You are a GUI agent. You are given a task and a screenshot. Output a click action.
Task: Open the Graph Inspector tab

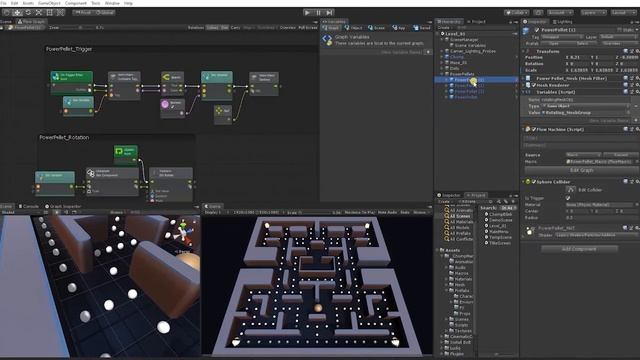tap(63, 207)
